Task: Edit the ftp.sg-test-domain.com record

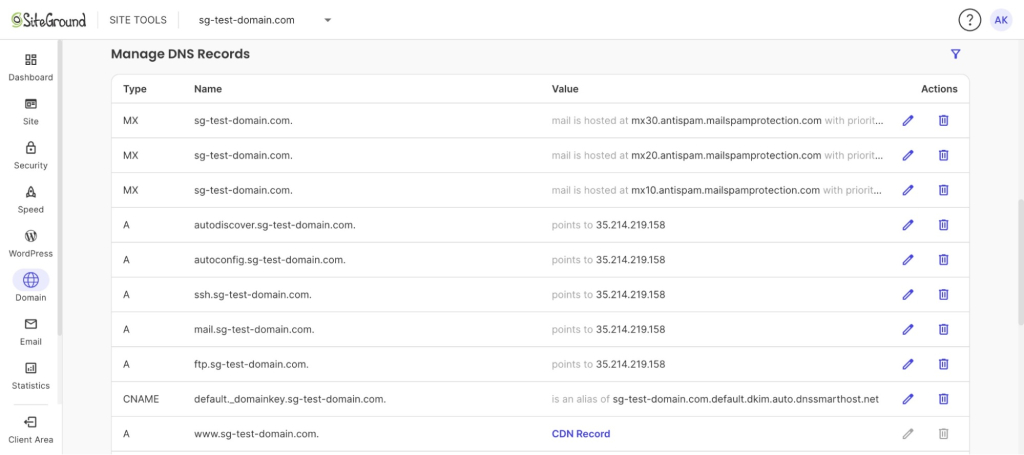Action: [908, 364]
